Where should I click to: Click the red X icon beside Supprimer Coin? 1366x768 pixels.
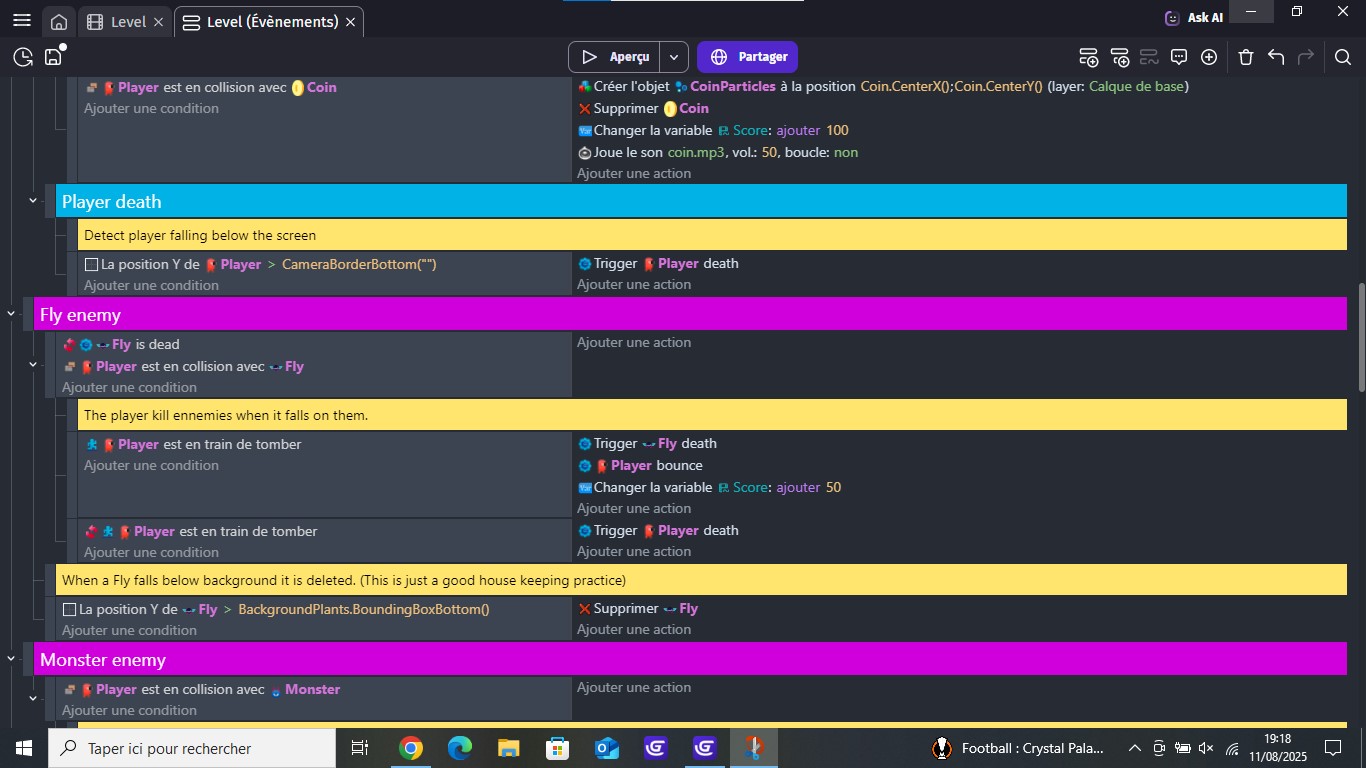585,108
